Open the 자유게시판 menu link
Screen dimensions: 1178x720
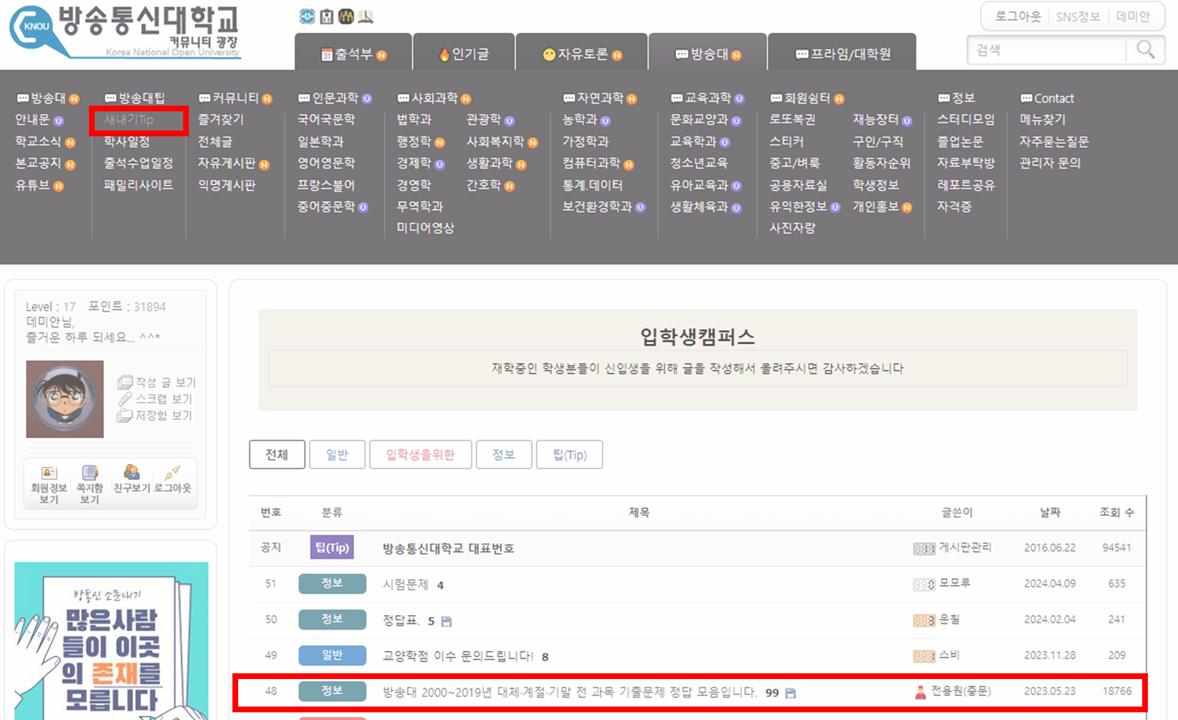[x=227, y=163]
